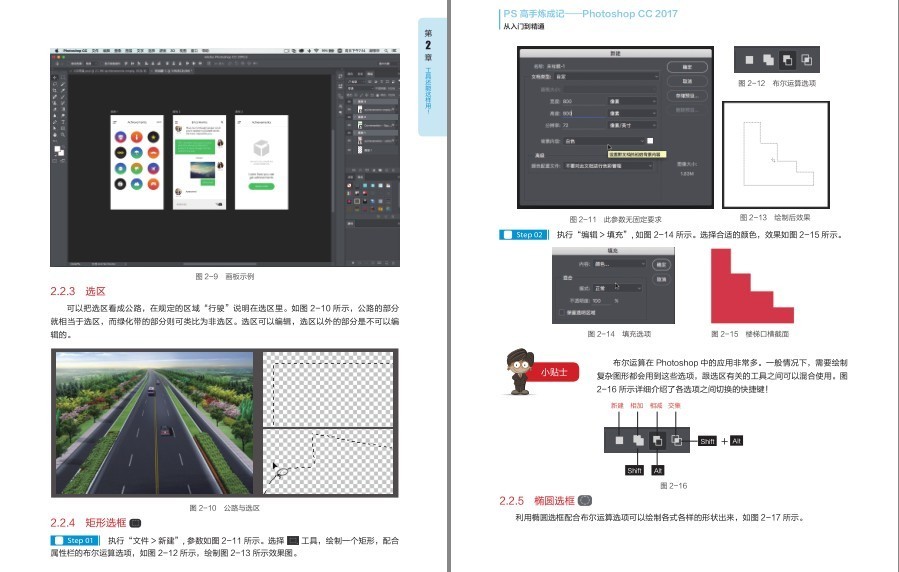Click the Spotlight search icon in the figure 2-9 menu bar
Viewport: 899px width, 572px height.
(x=386, y=50)
